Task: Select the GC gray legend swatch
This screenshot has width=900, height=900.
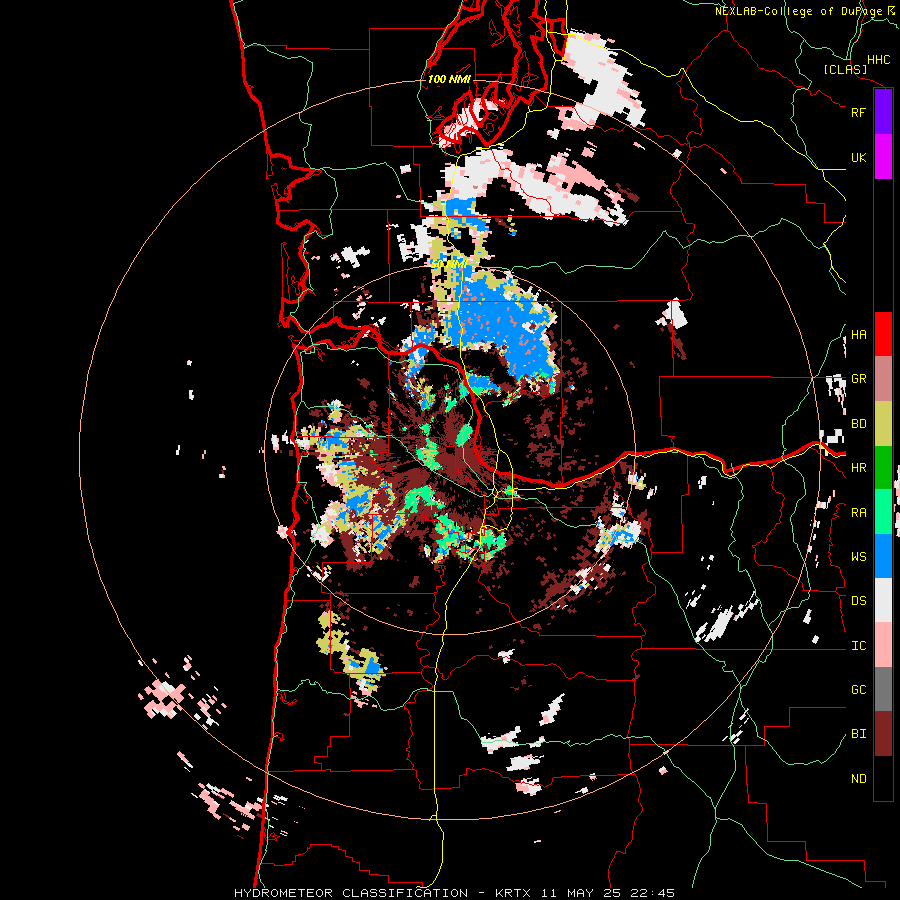Action: pos(883,689)
